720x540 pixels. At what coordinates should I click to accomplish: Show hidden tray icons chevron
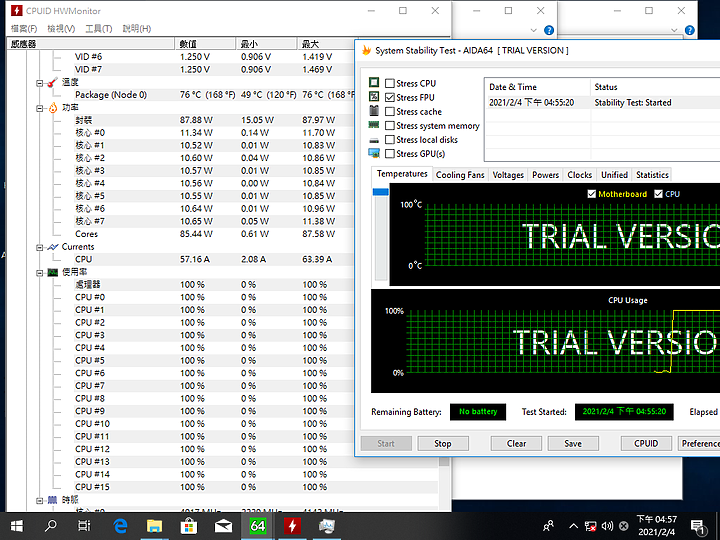[x=574, y=526]
